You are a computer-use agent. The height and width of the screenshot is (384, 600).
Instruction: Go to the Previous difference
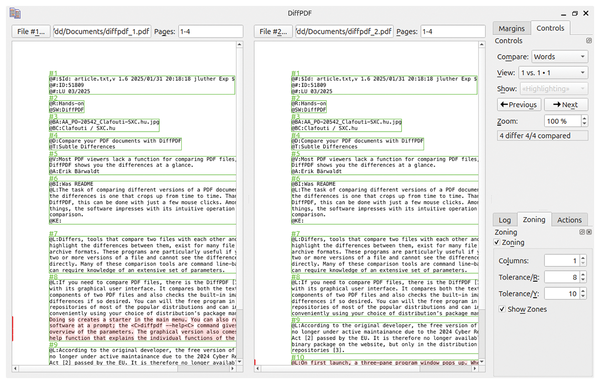[519, 105]
